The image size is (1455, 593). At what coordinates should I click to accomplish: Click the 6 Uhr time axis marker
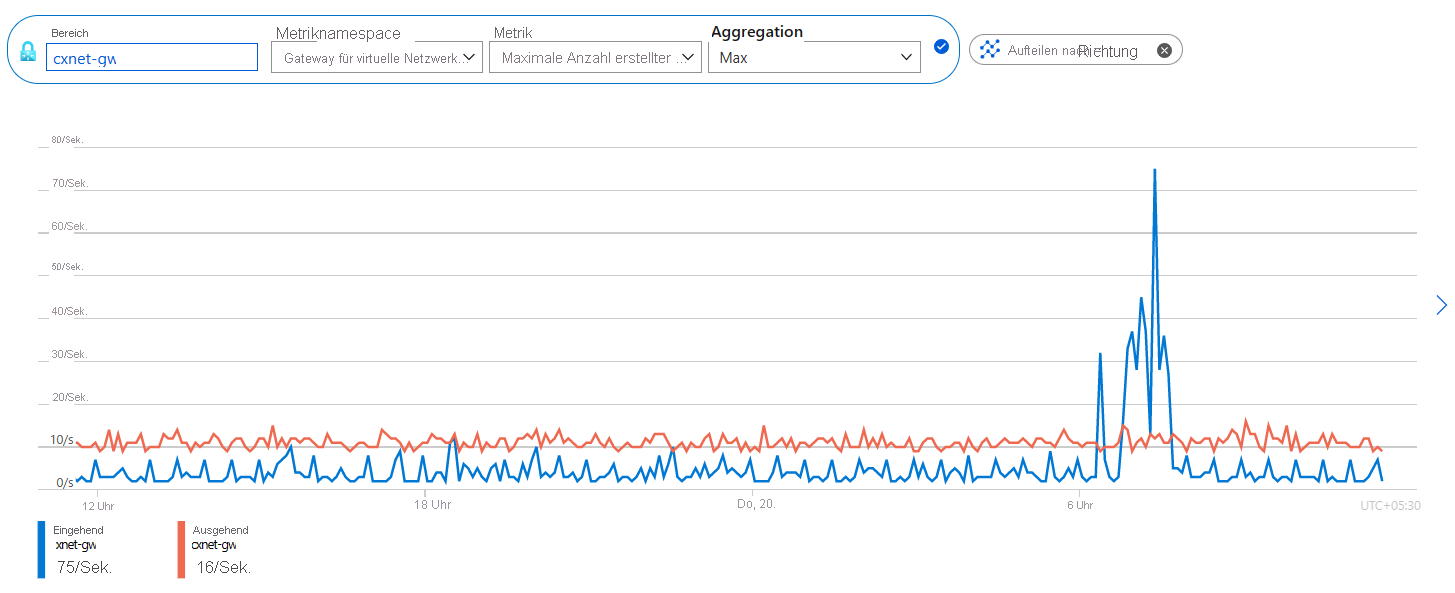pos(1079,505)
